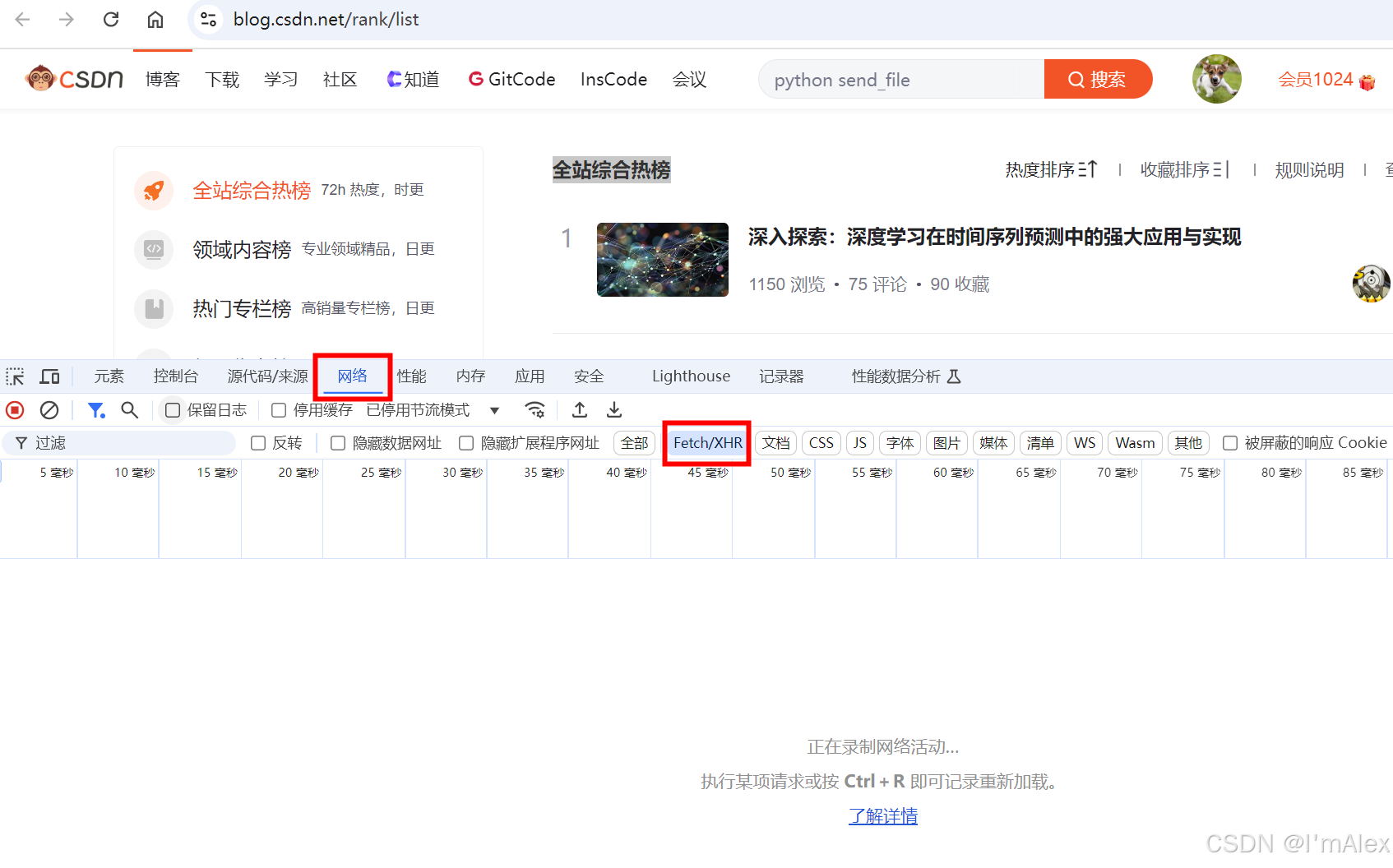Open first article title 深入探索

point(994,237)
